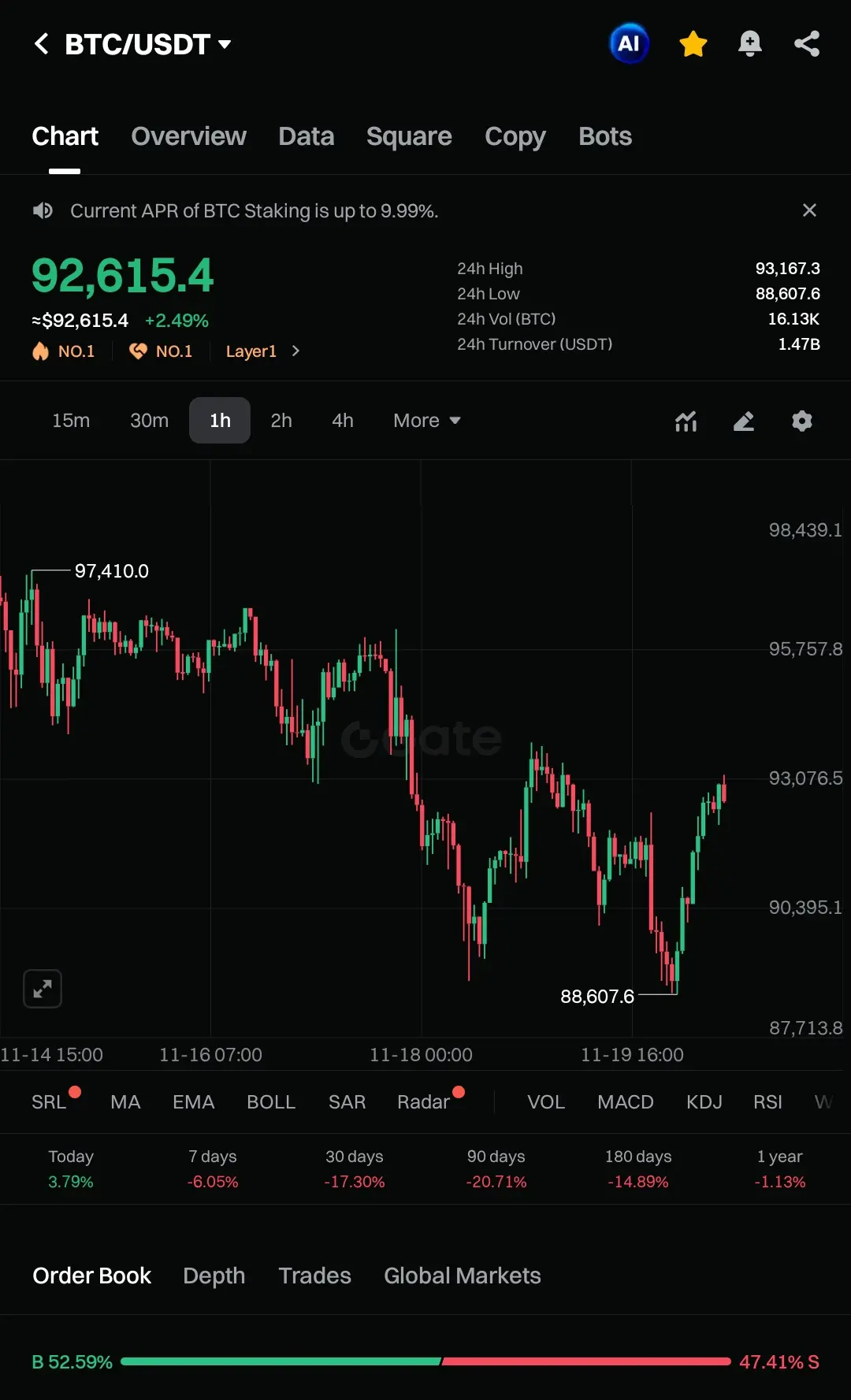This screenshot has width=851, height=1400.
Task: Open chart settings gear icon
Action: 802,421
